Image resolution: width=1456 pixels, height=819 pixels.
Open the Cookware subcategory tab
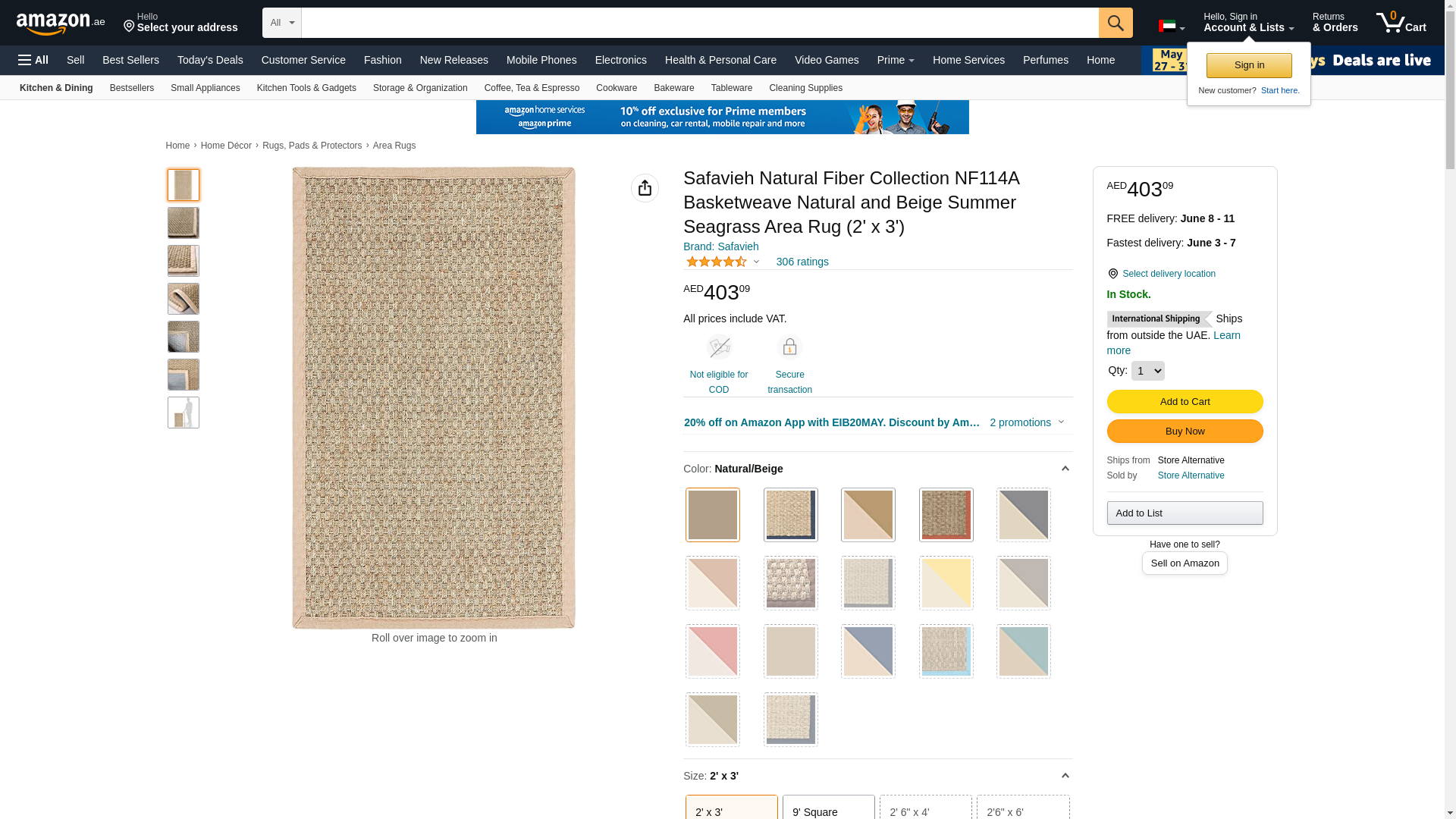pos(616,88)
